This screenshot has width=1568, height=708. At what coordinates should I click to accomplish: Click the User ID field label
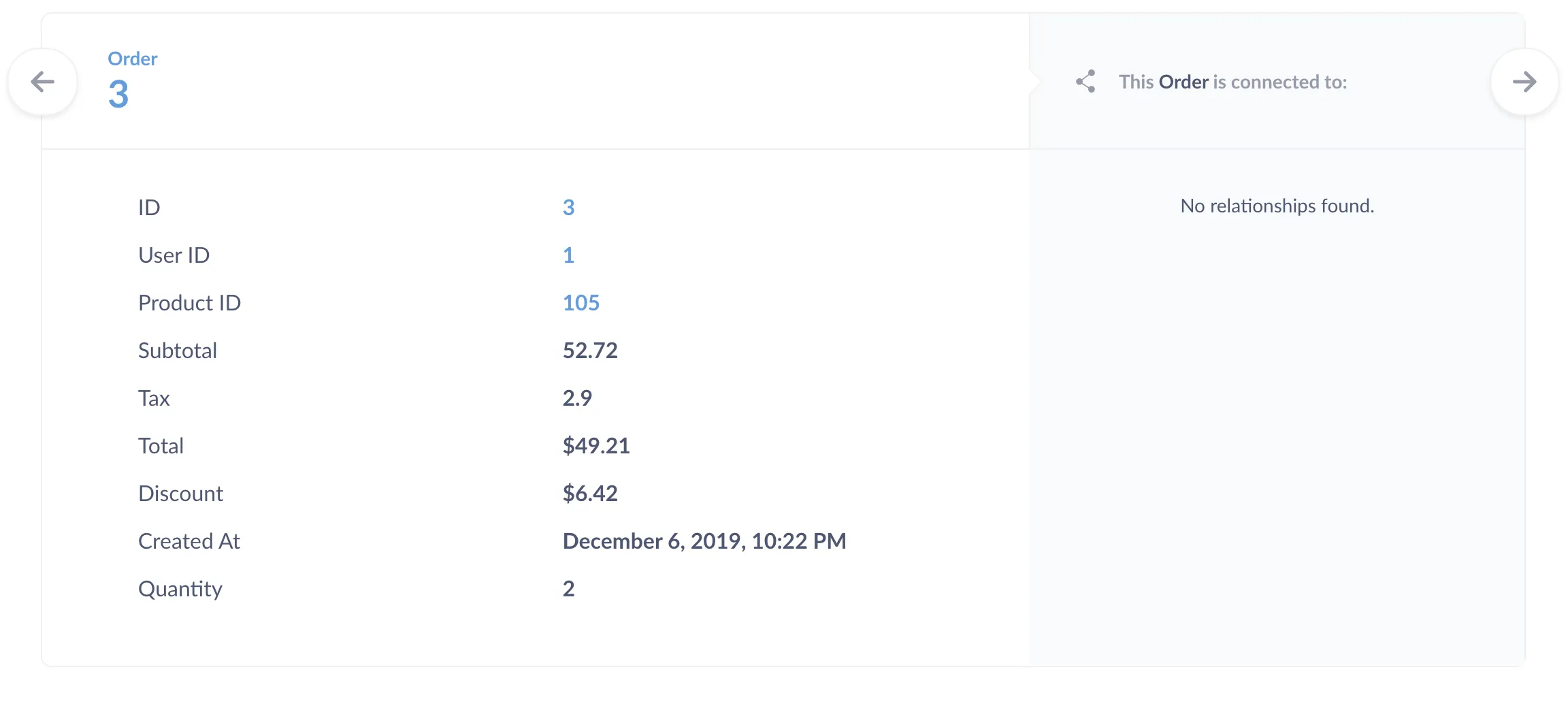174,255
